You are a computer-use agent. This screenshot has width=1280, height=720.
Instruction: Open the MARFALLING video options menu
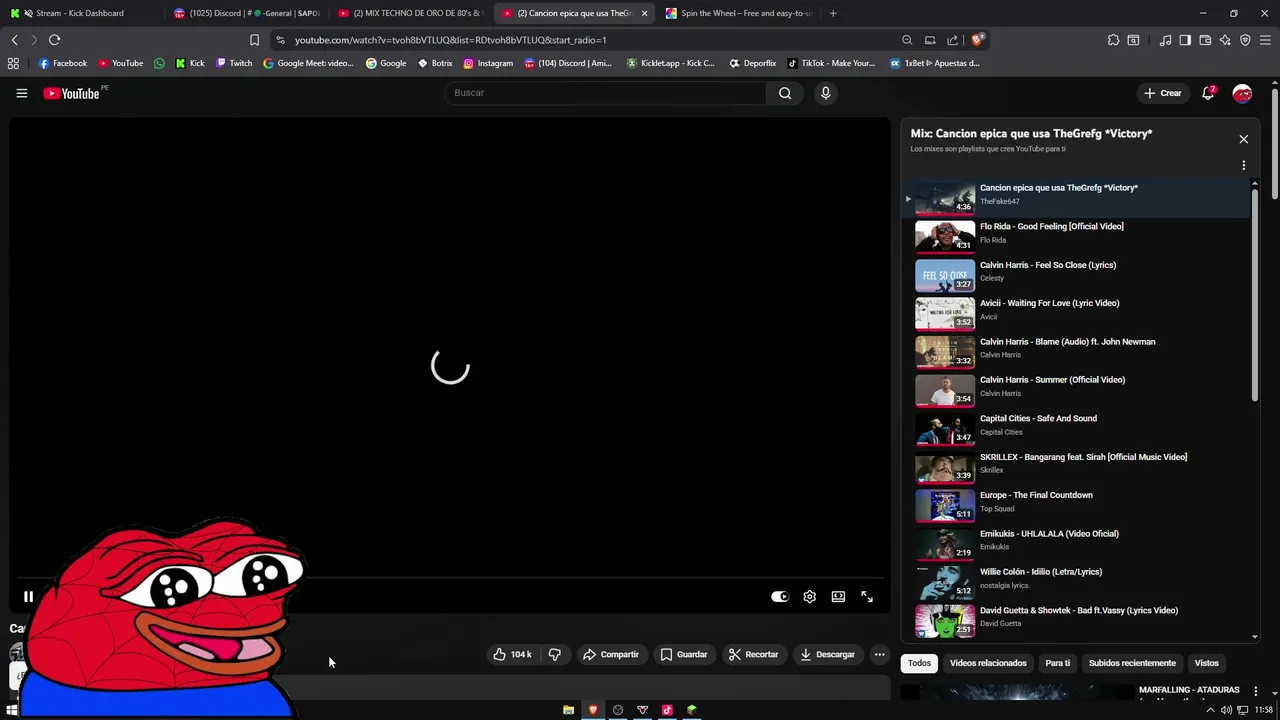coord(1256,691)
